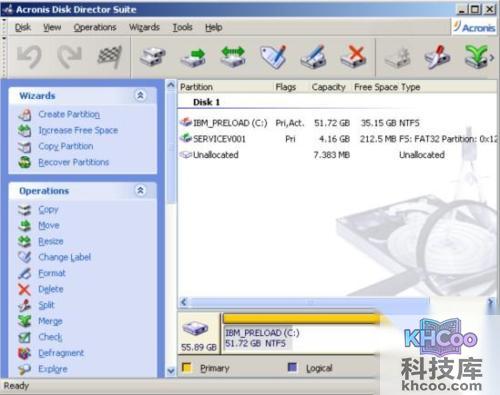Sort by the Capacity column header
Viewport: 500px width, 395px height.
(329, 87)
